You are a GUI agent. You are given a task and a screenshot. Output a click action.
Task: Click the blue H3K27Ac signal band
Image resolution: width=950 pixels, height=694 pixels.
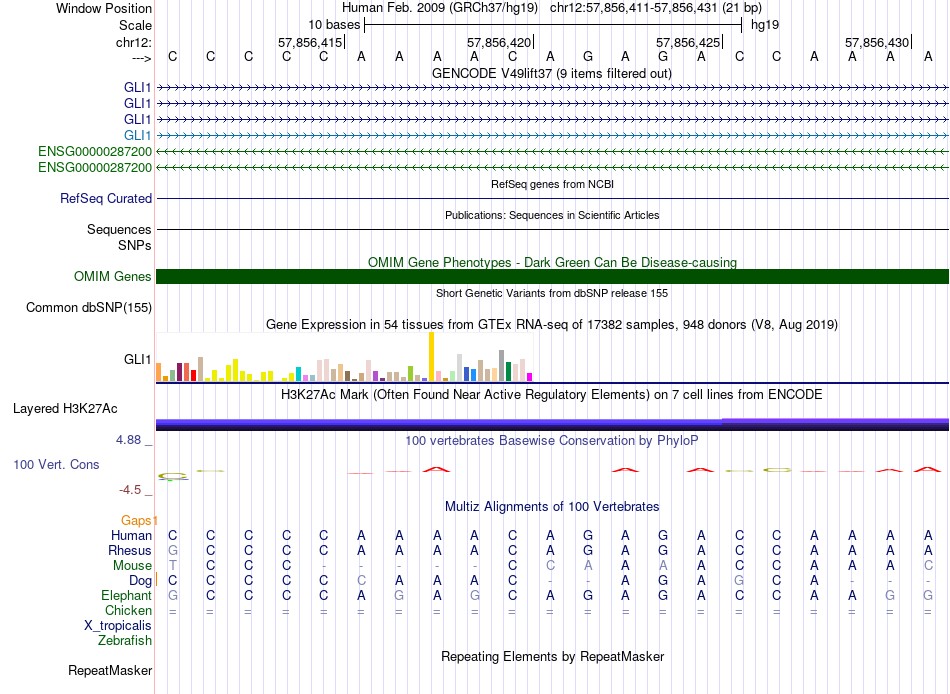click(552, 424)
